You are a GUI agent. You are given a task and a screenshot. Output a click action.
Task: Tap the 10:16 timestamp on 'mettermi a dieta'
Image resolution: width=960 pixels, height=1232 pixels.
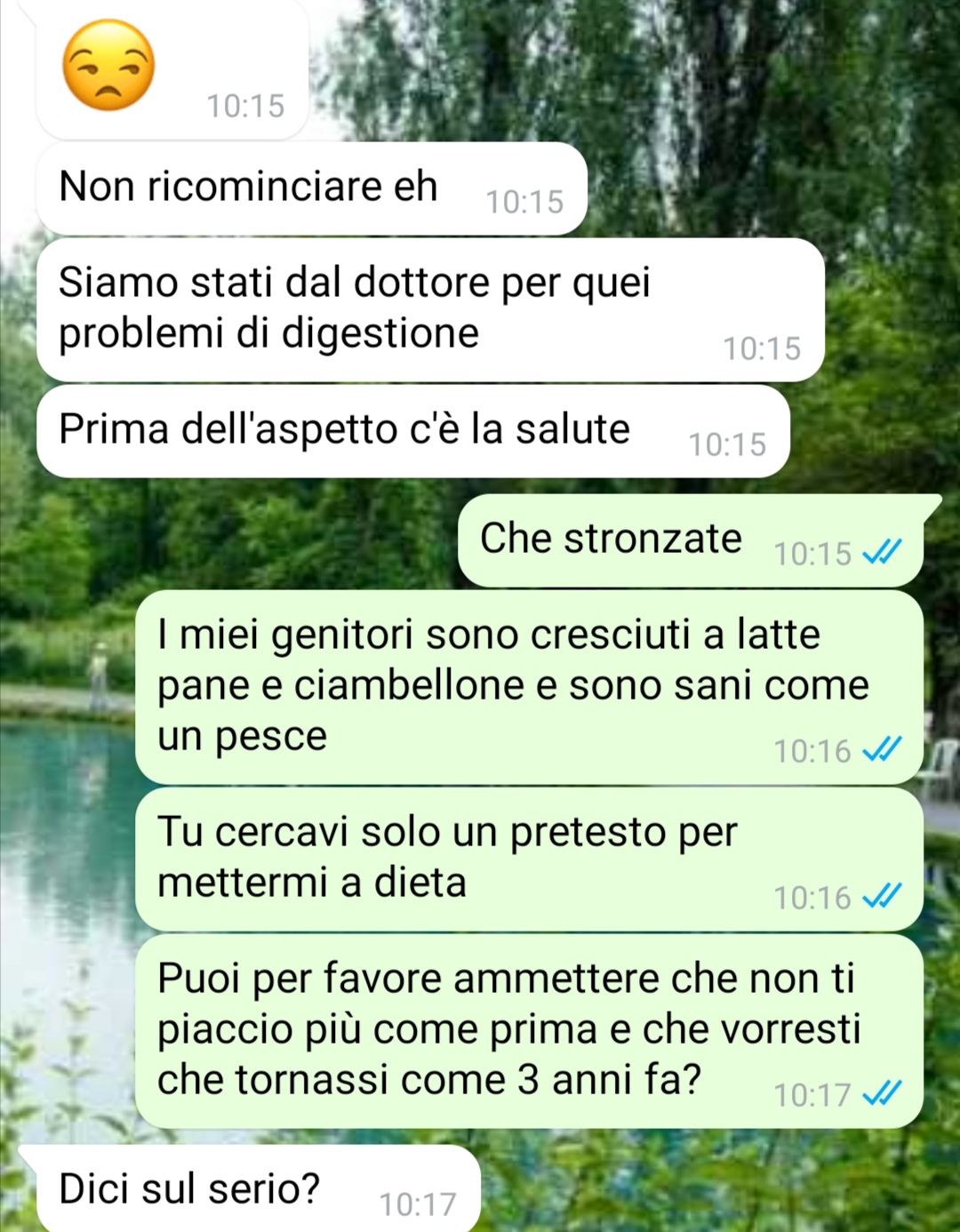click(x=812, y=897)
